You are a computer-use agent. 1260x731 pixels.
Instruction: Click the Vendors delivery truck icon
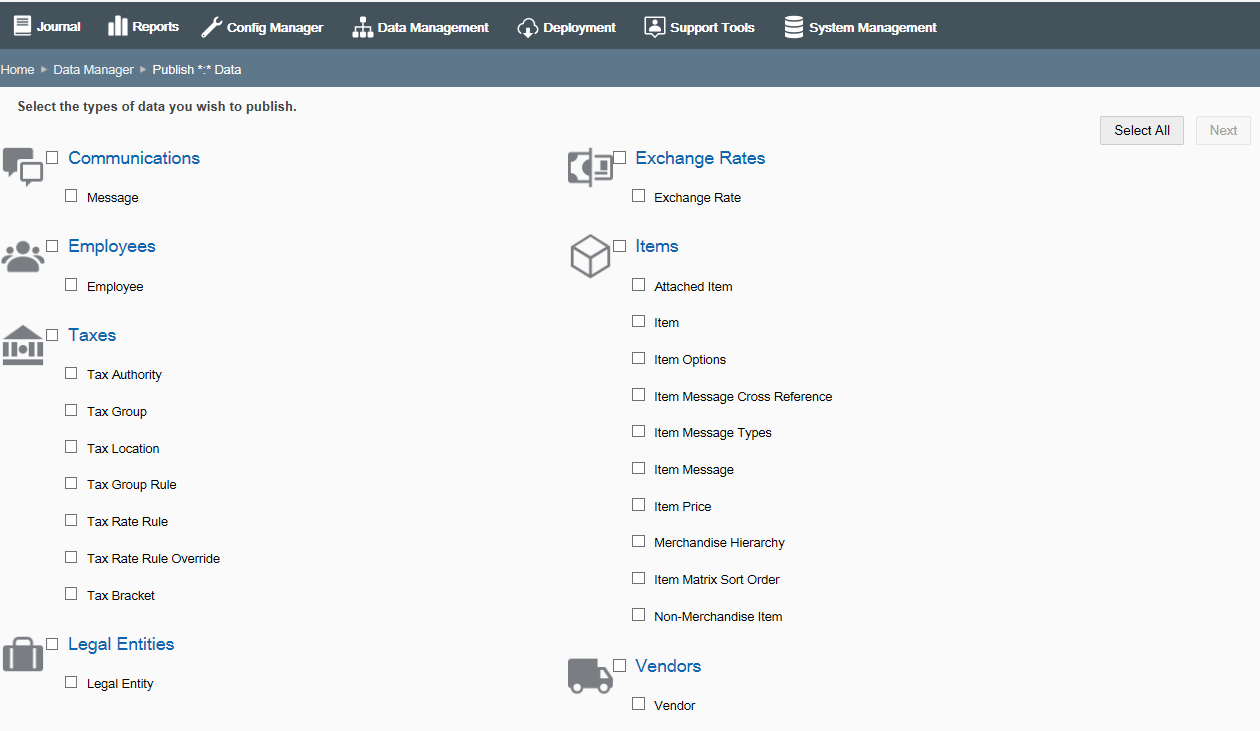[x=590, y=676]
